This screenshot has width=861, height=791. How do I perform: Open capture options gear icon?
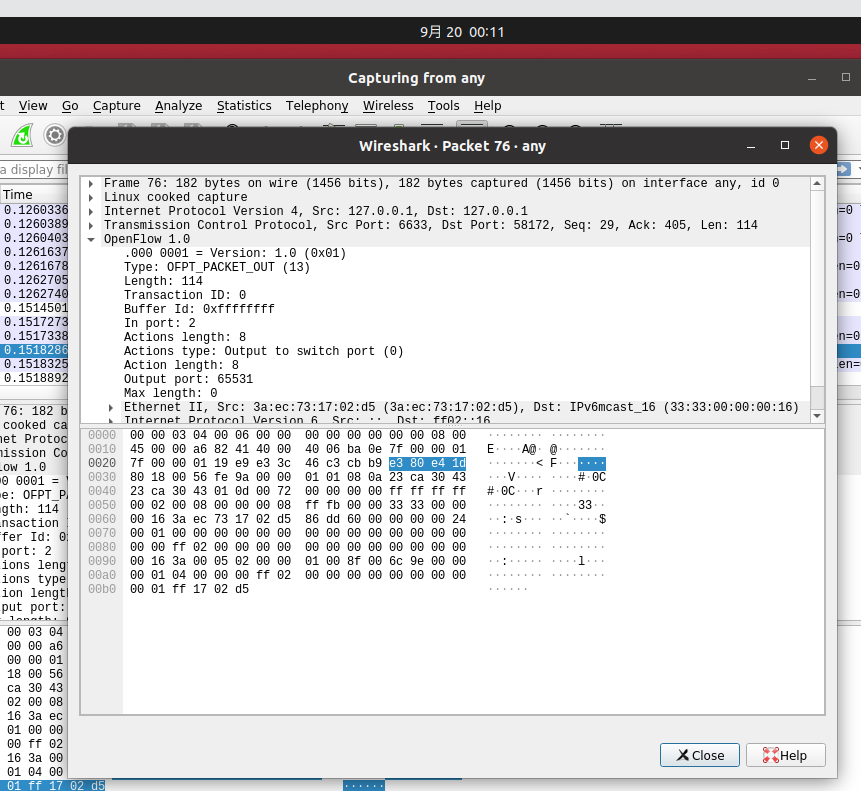pos(54,135)
